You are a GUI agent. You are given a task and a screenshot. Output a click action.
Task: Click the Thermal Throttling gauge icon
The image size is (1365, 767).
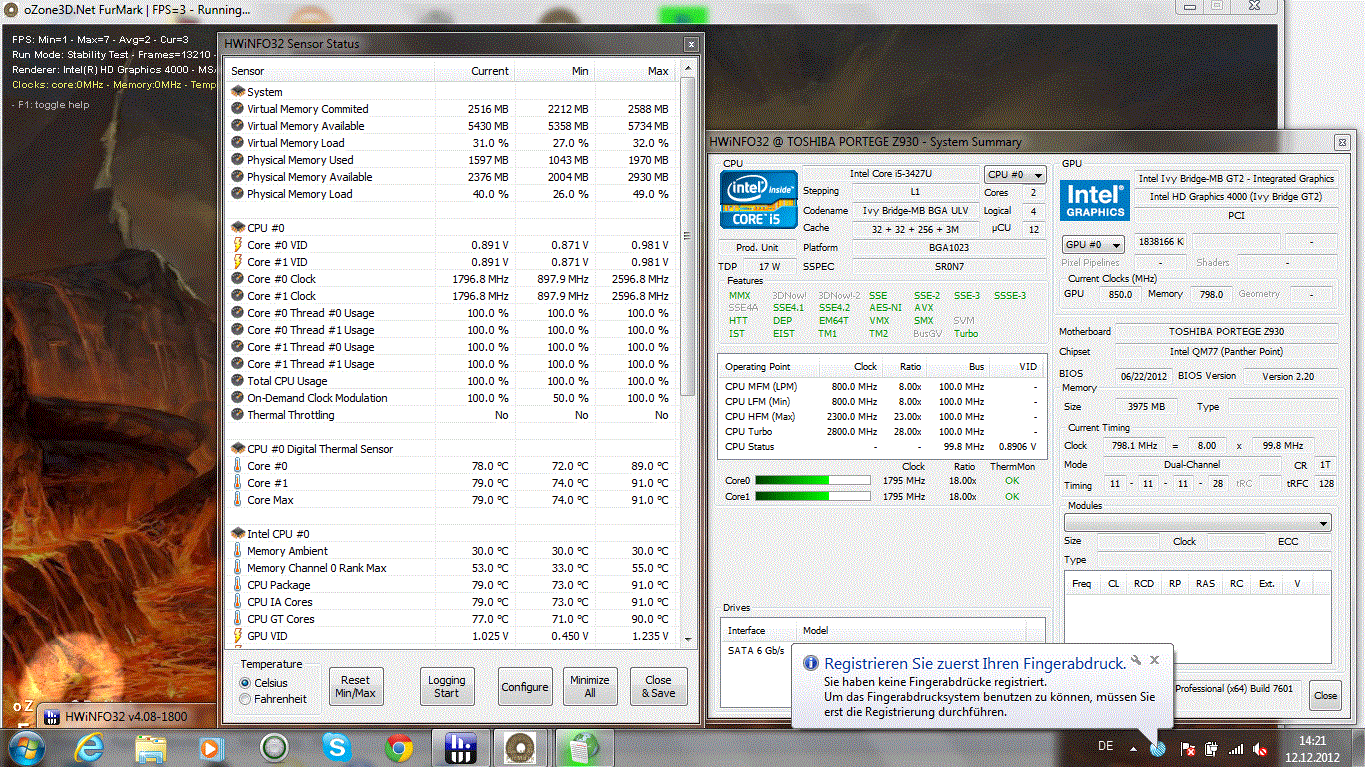237,415
